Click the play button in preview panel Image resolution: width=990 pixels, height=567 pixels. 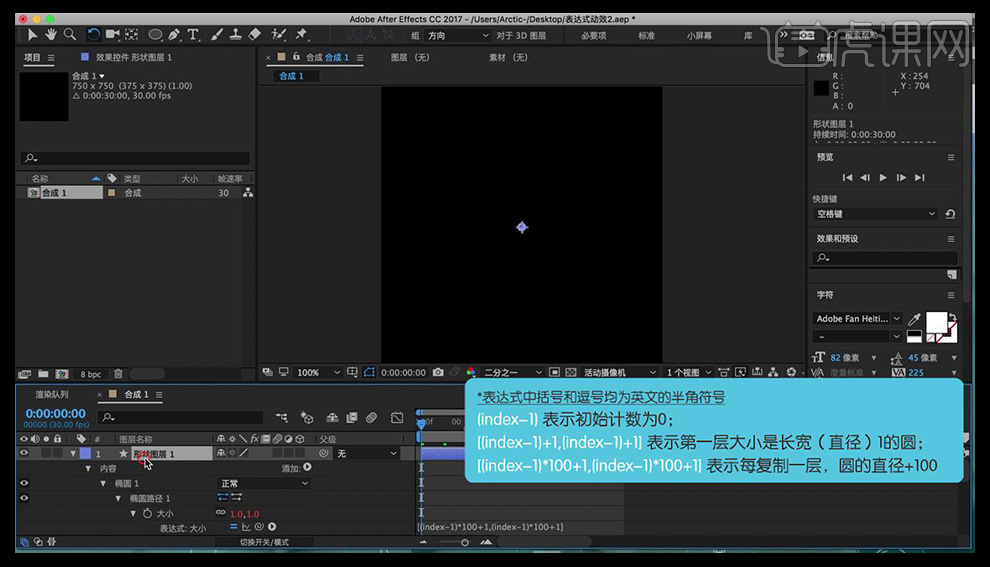coord(883,177)
